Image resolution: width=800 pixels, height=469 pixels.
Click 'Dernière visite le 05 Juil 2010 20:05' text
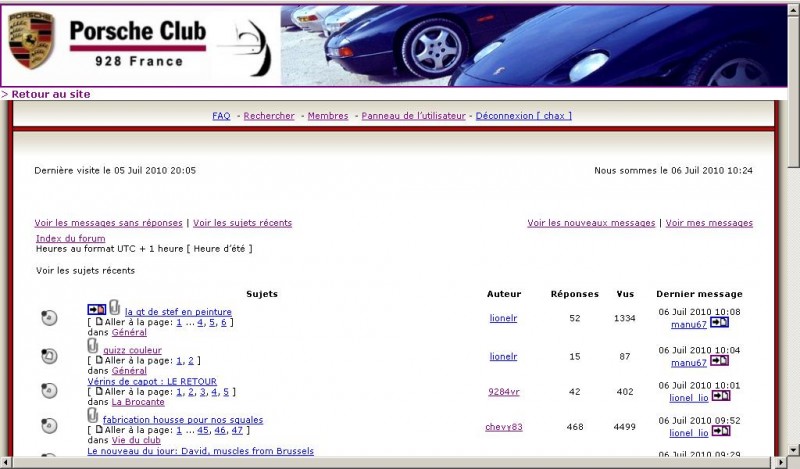coord(115,170)
